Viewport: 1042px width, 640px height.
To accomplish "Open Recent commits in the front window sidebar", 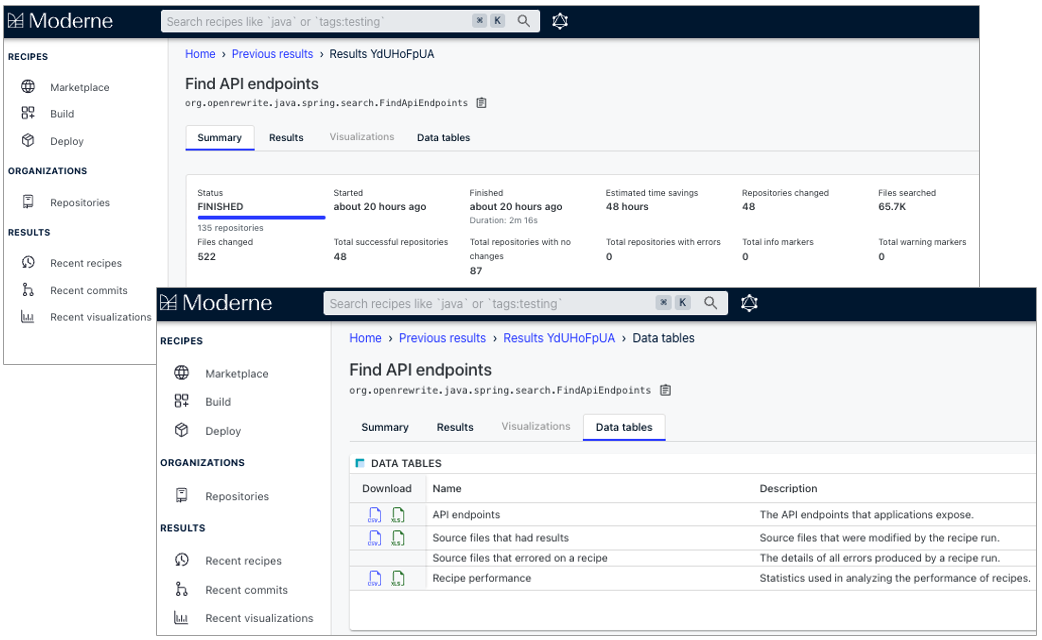I will tap(247, 589).
